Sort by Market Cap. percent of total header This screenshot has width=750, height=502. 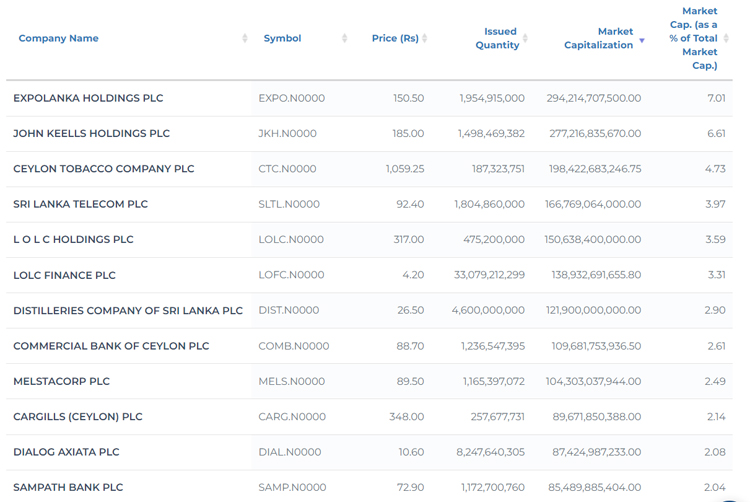(694, 38)
